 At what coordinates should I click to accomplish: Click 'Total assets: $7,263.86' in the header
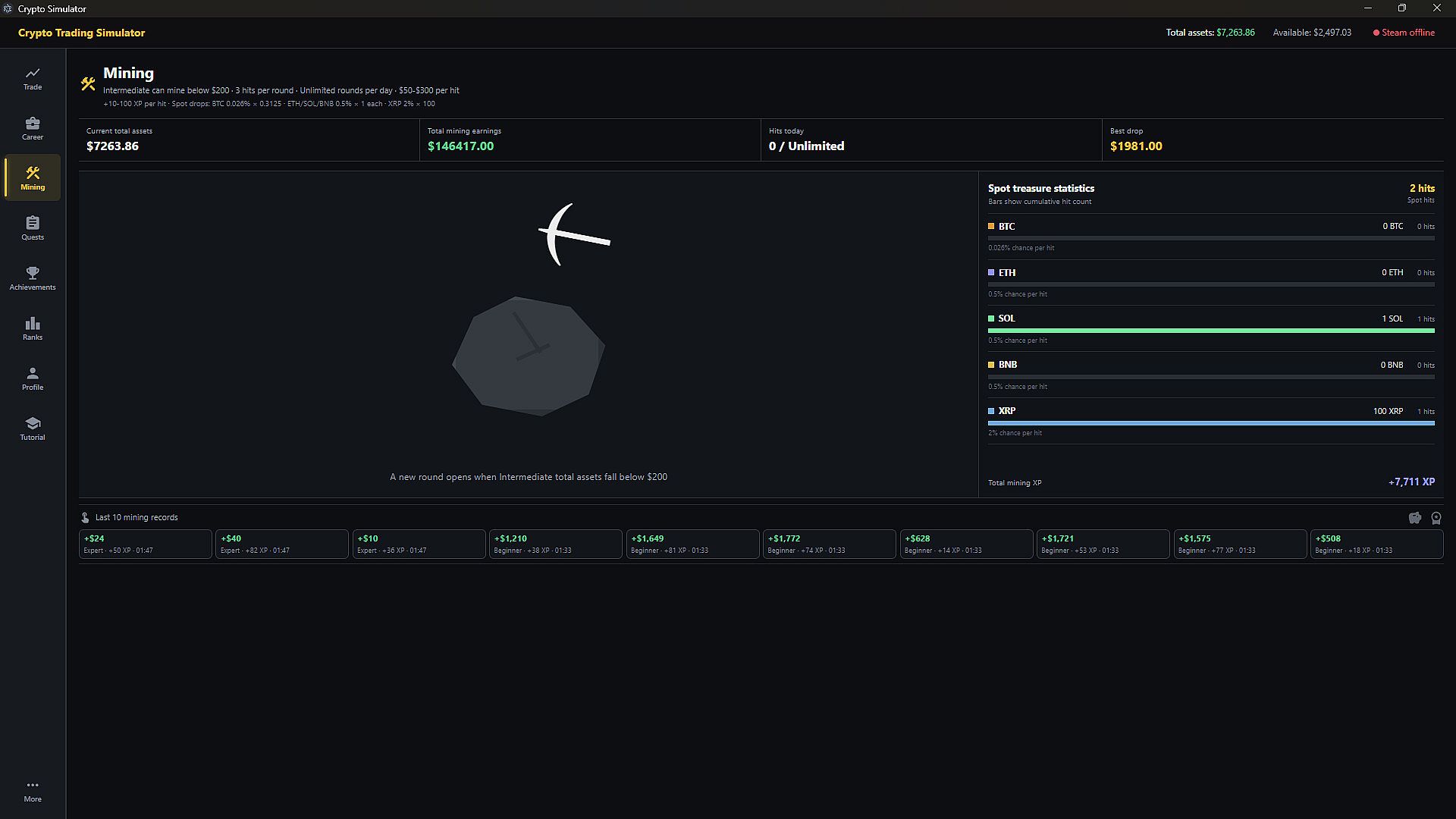pos(1210,33)
